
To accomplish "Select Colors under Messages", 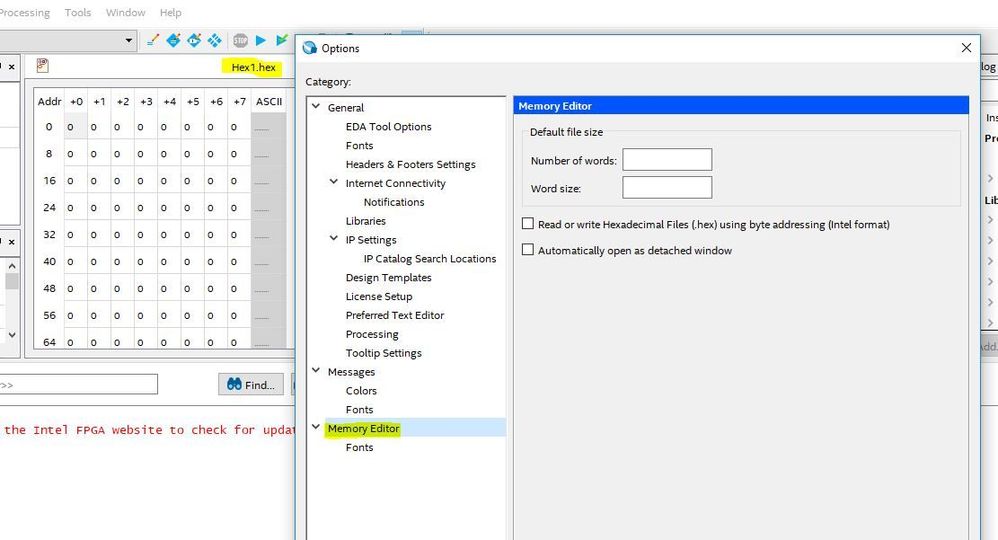I will click(x=361, y=390).
